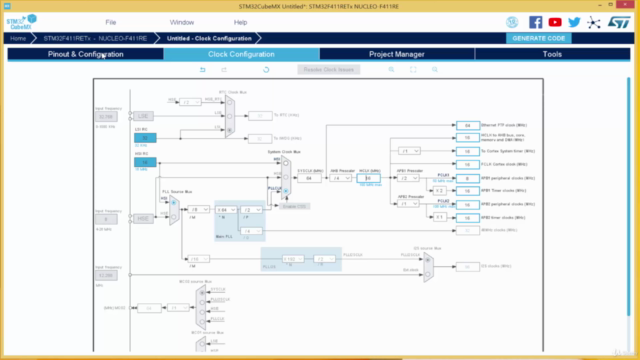Click the HSE oscillator block
The width and height of the screenshot is (640, 360).
(x=143, y=219)
